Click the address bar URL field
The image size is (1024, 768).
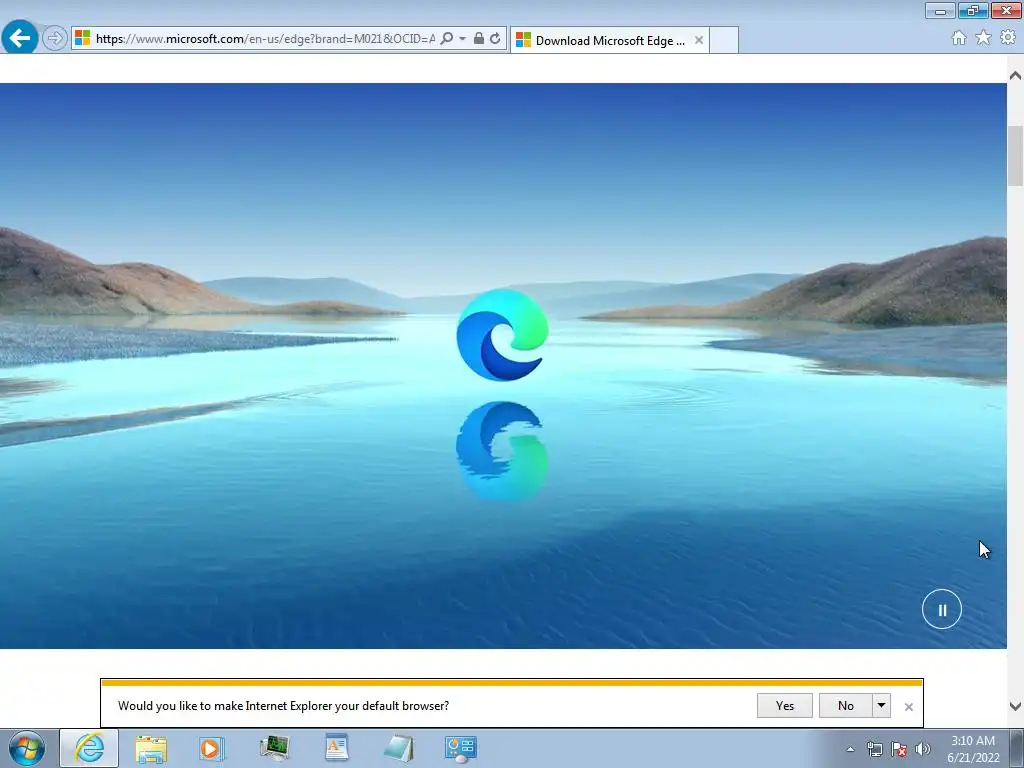[x=265, y=39]
